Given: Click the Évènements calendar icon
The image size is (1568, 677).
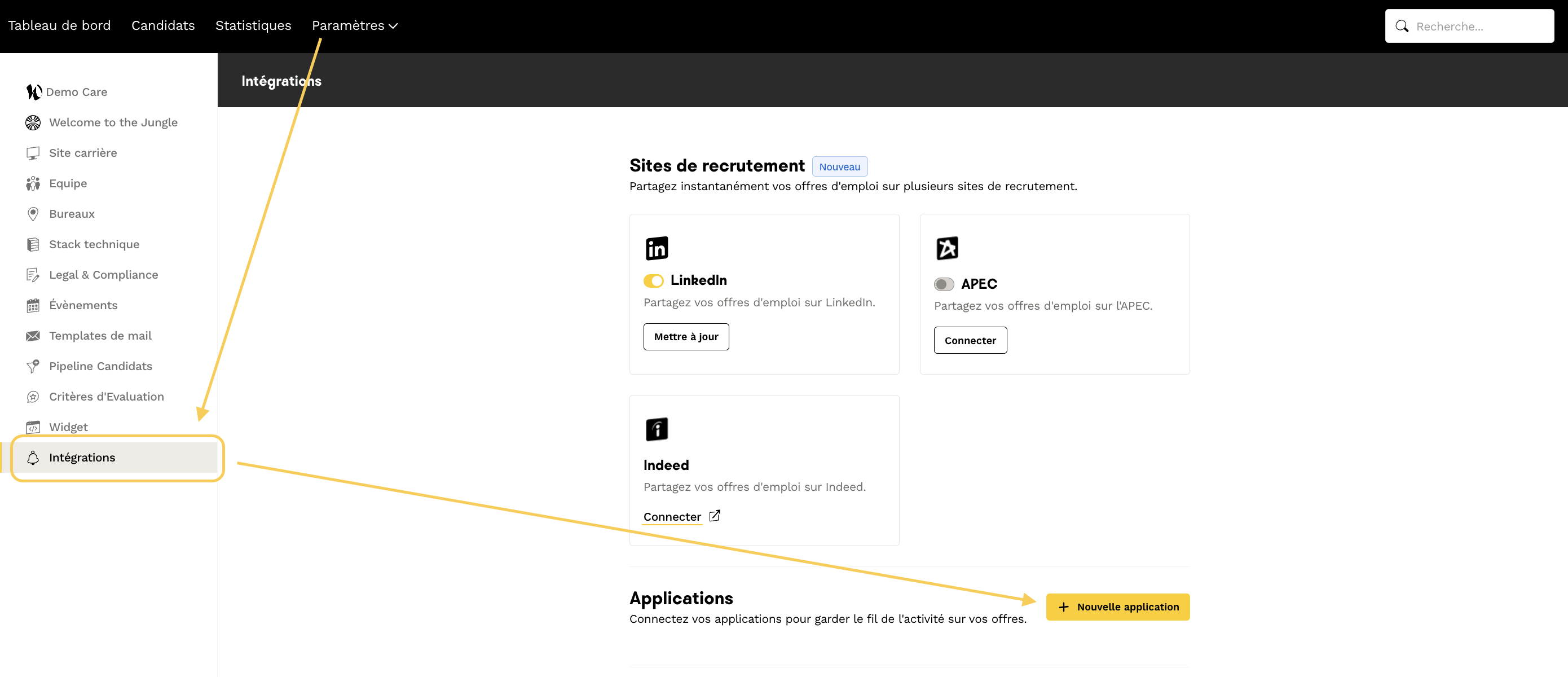Looking at the screenshot, I should click(x=33, y=305).
